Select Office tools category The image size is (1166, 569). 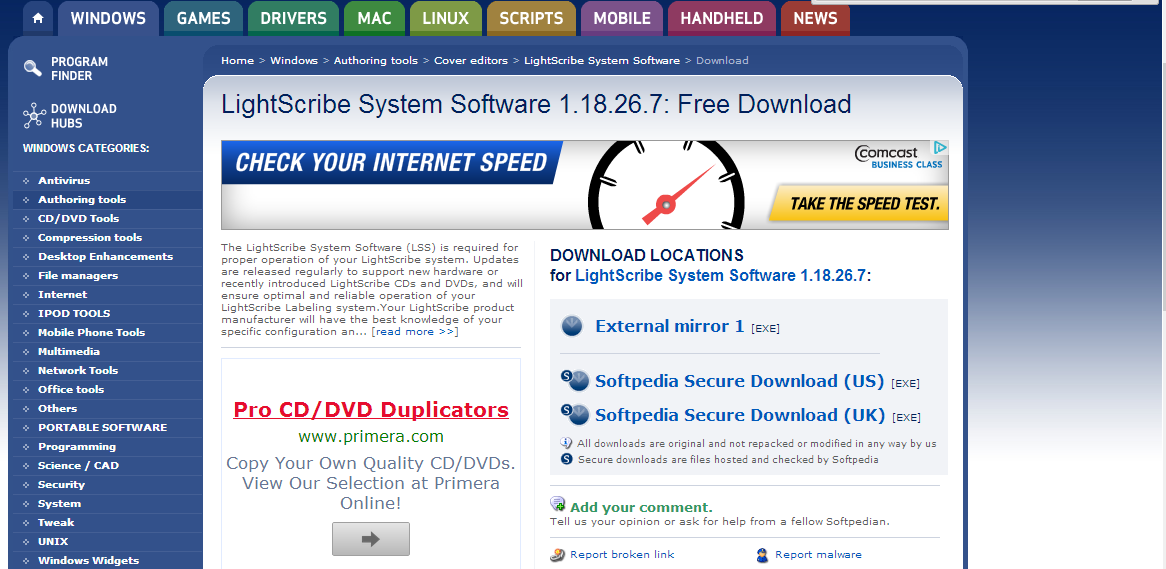71,389
